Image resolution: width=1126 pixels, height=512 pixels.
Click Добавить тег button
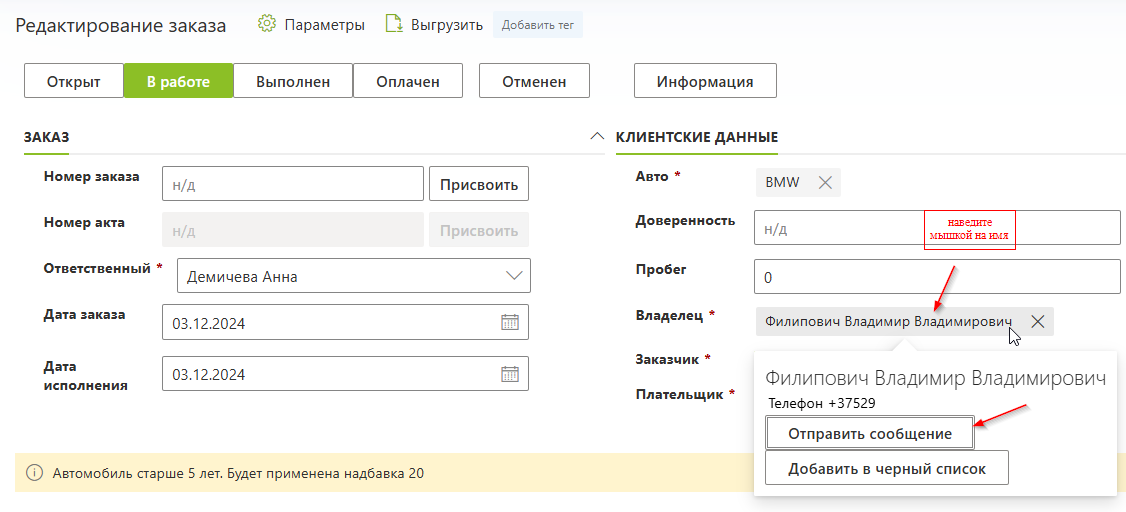(x=538, y=25)
